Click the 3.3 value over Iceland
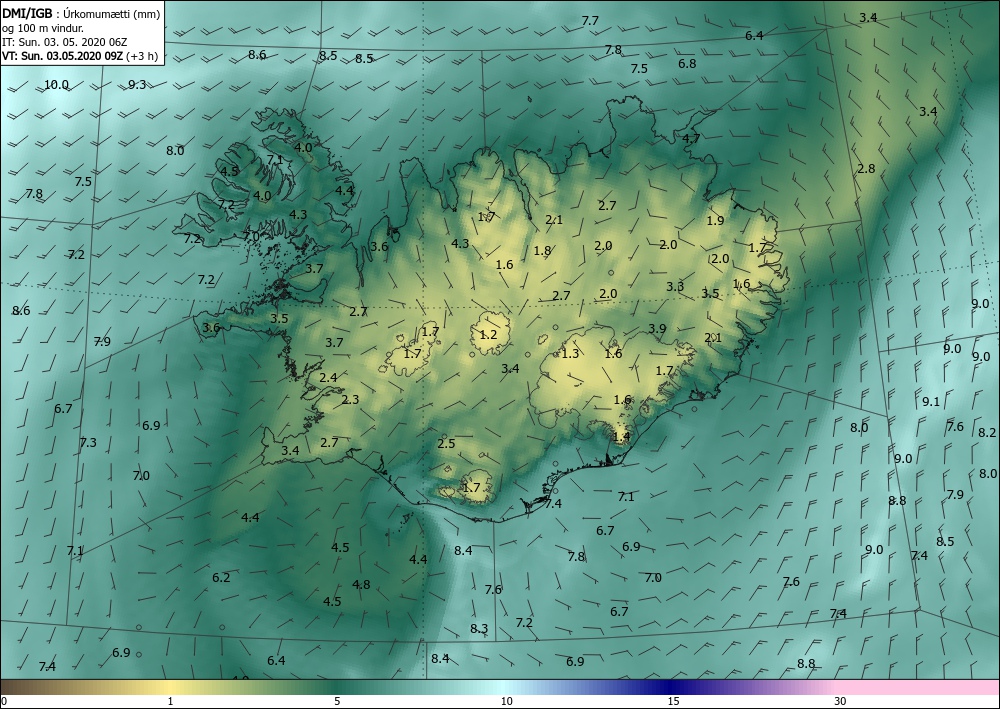The width and height of the screenshot is (1000, 709). pyautogui.click(x=675, y=286)
